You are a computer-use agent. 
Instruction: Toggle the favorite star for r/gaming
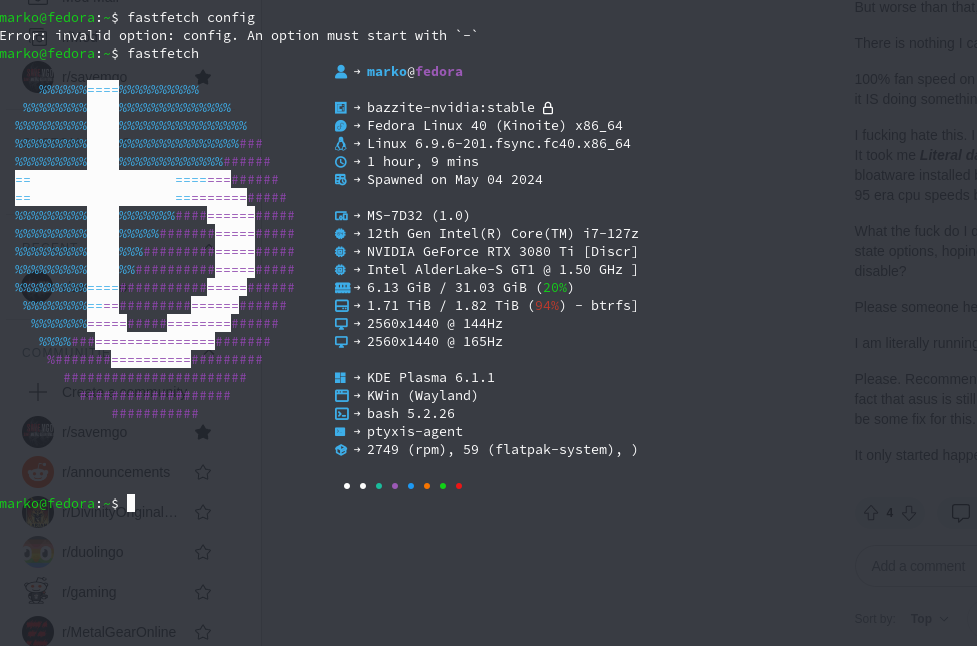[203, 592]
